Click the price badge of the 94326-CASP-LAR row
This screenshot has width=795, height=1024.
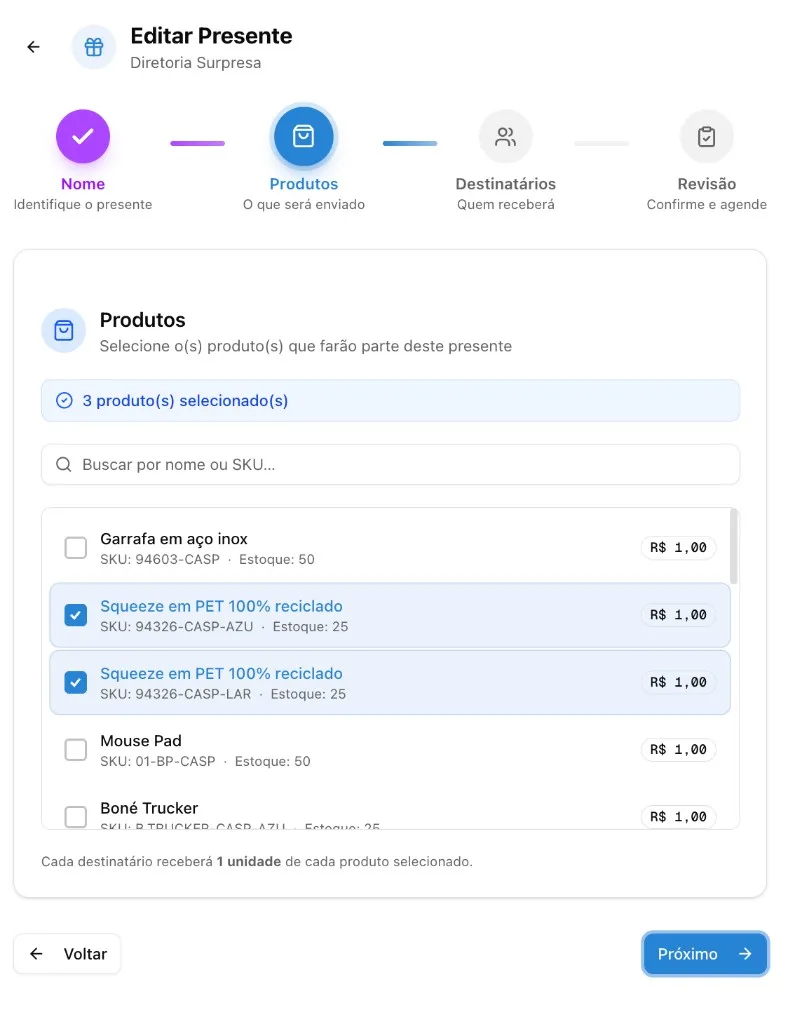click(x=678, y=682)
